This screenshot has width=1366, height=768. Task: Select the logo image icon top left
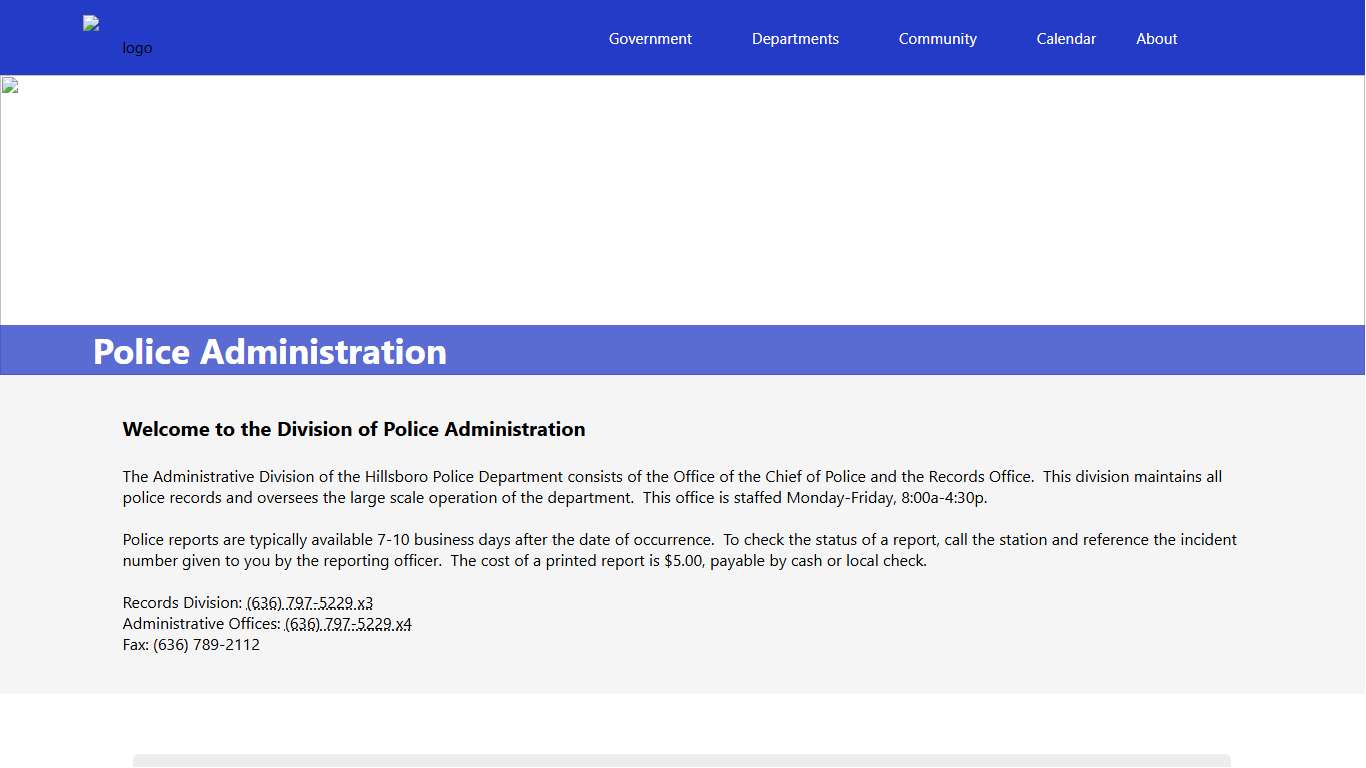point(89,21)
